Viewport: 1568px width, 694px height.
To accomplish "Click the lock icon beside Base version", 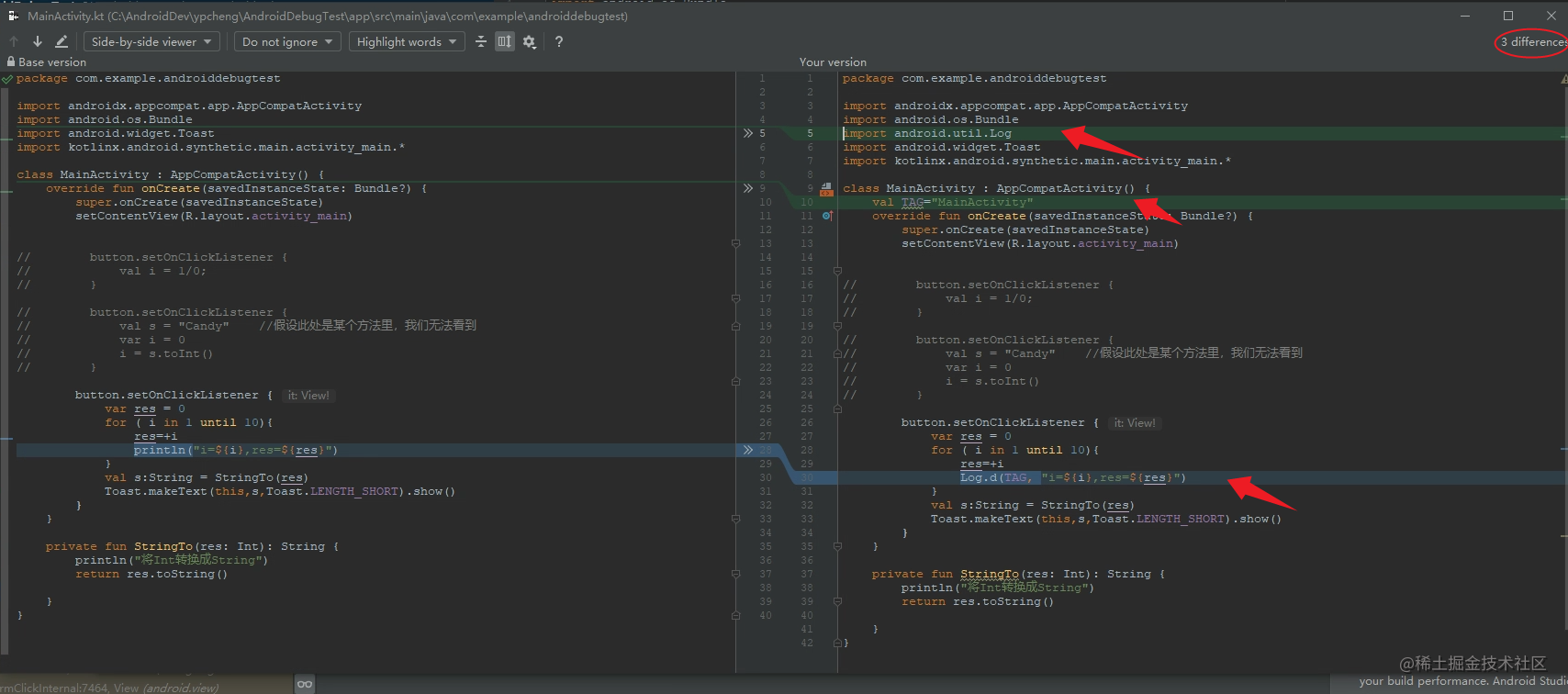I will point(11,62).
